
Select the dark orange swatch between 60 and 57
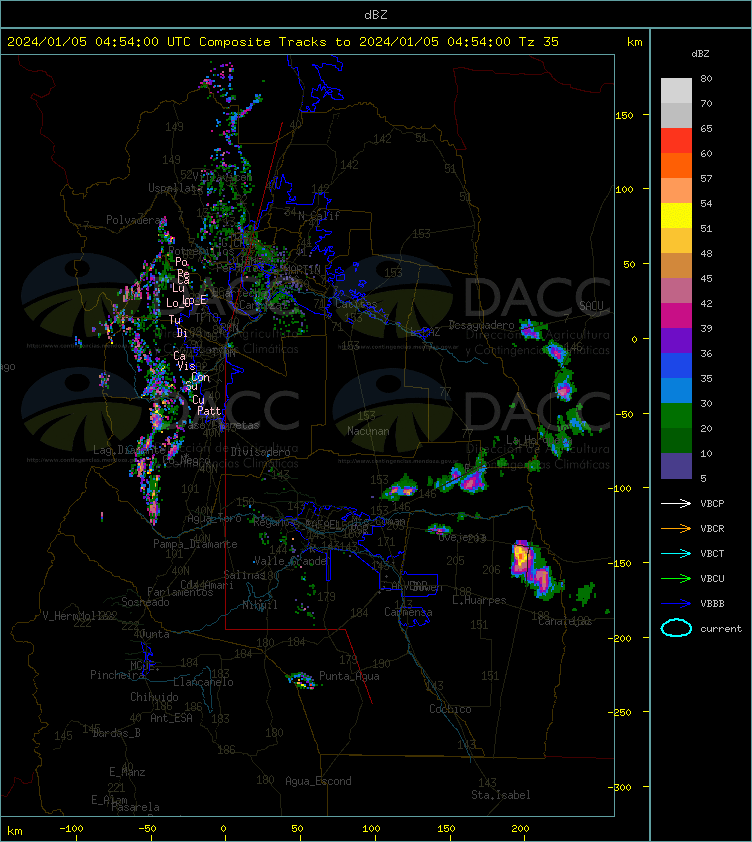point(676,165)
